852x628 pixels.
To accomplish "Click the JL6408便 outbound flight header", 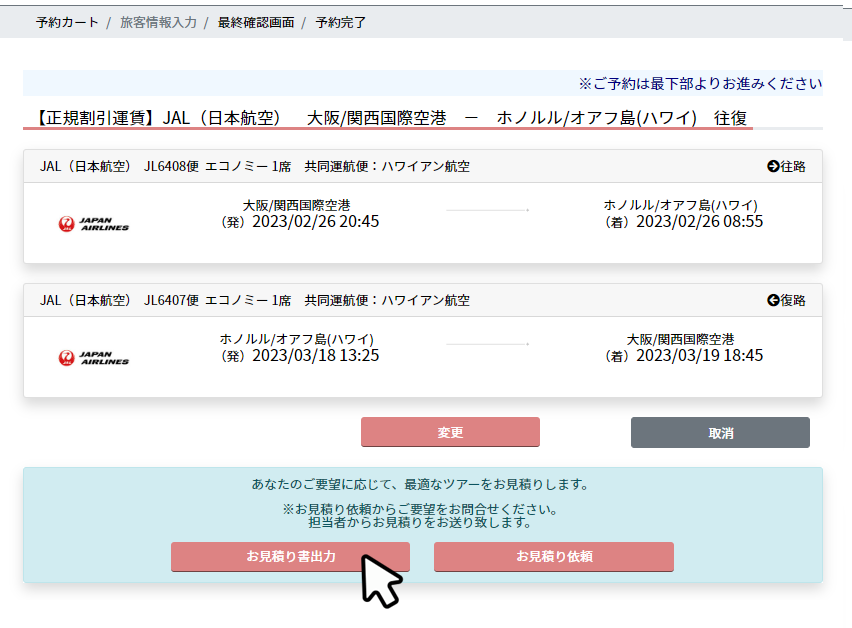I will (x=254, y=166).
